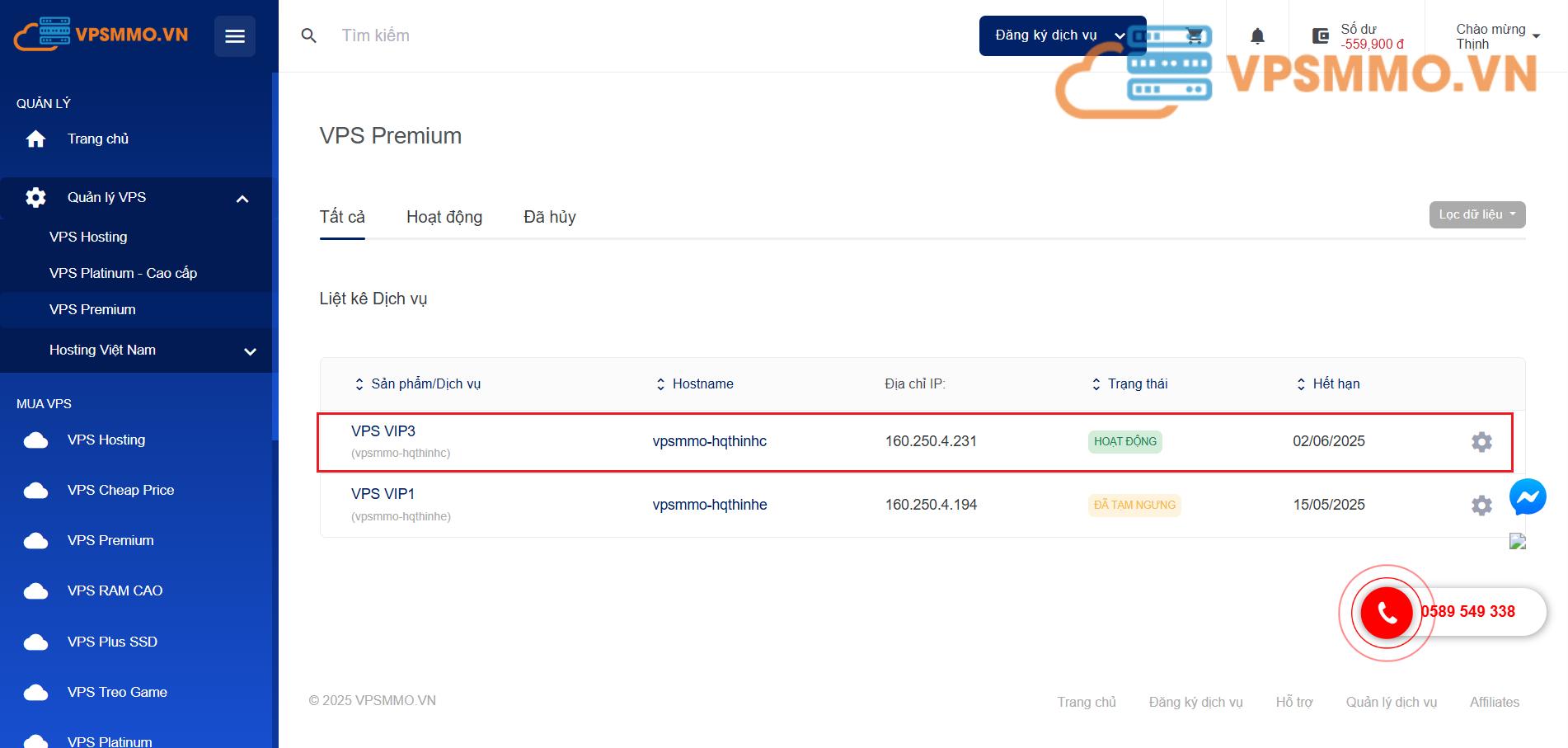Open the notification bell
Image resolution: width=1568 pixels, height=748 pixels.
[1257, 36]
